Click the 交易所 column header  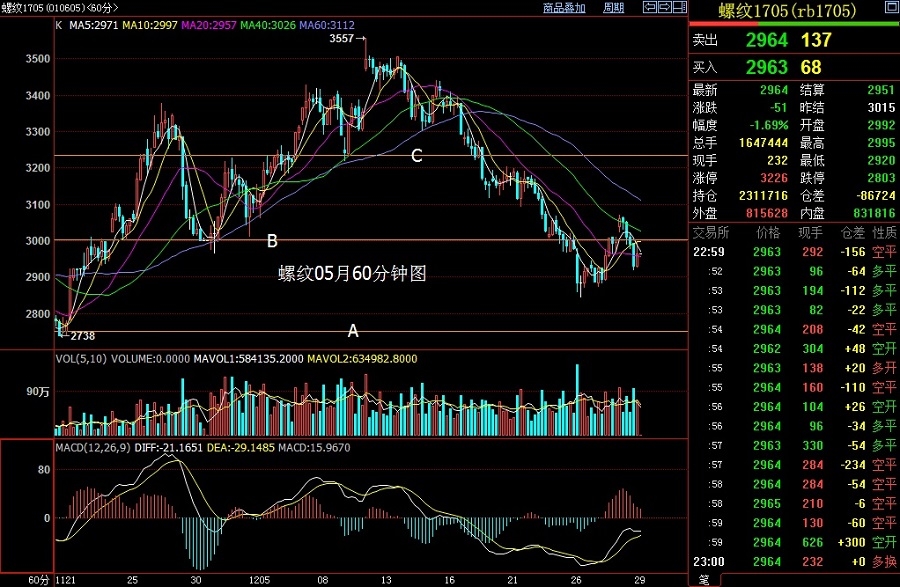[x=711, y=232]
